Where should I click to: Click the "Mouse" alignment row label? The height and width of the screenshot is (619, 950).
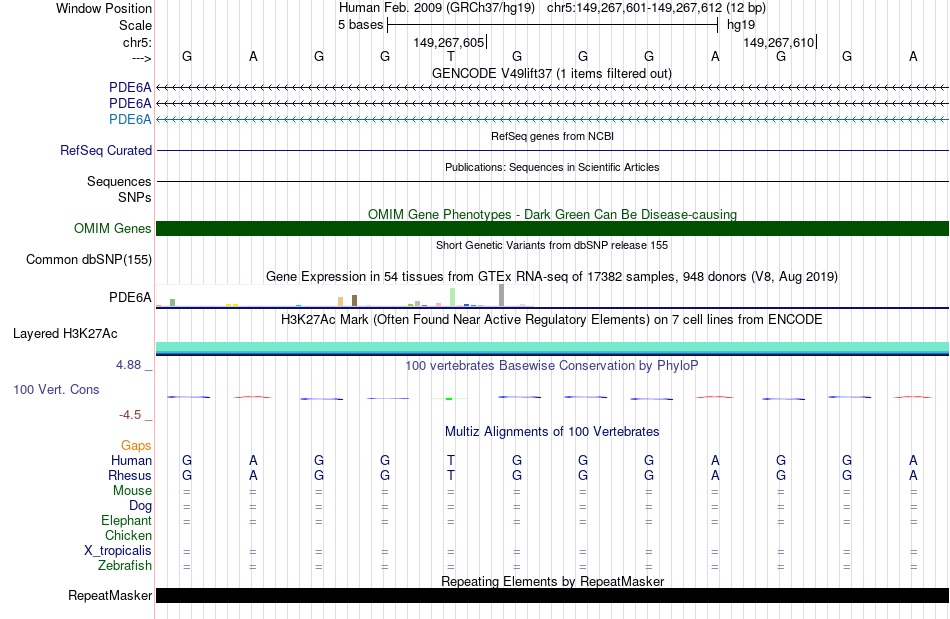click(132, 491)
